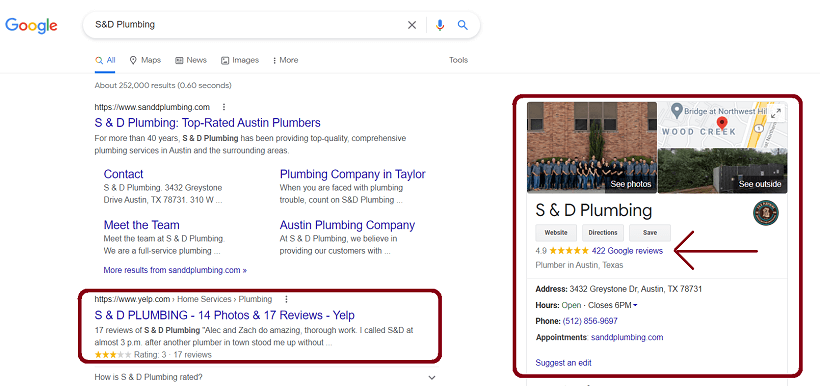Image resolution: width=820 pixels, height=386 pixels.
Task: Select the All tab
Action: click(x=105, y=60)
